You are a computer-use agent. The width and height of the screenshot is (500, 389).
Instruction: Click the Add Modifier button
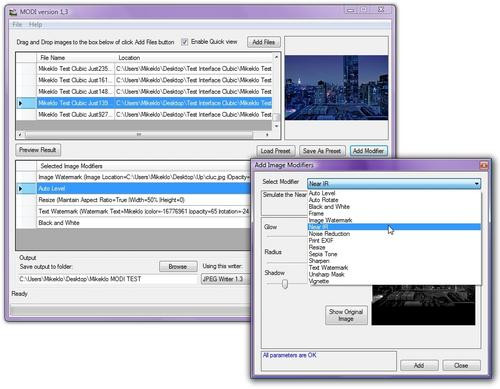tap(368, 151)
